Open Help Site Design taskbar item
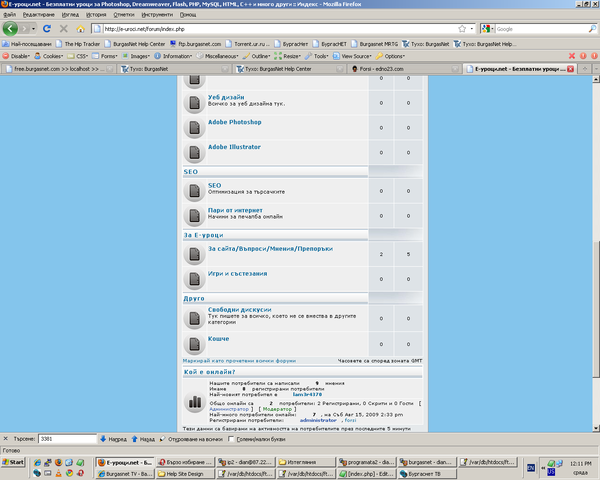The image size is (600, 480). [x=185, y=474]
